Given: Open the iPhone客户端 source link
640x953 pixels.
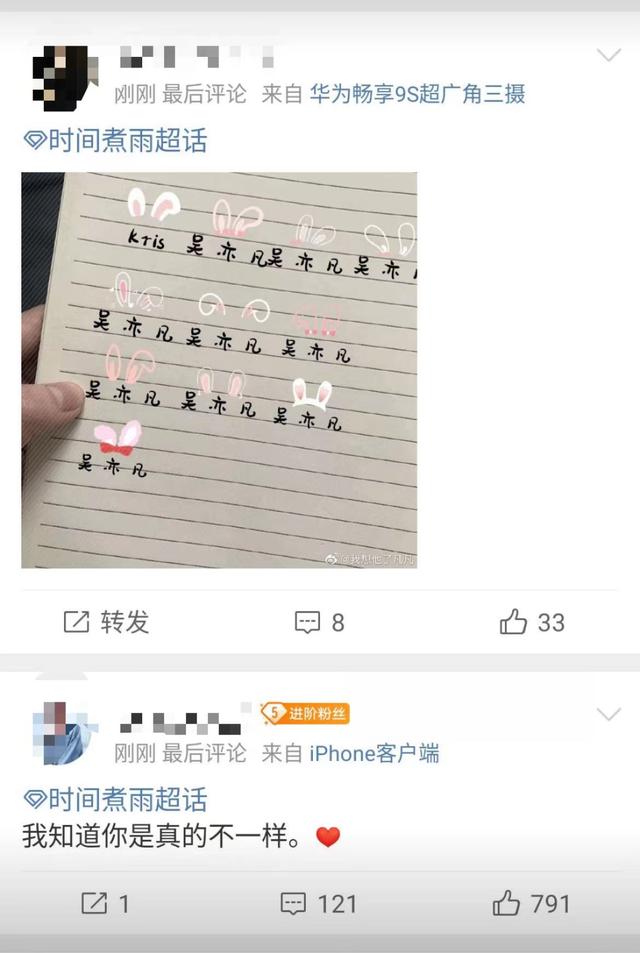Looking at the screenshot, I should pos(374,754).
